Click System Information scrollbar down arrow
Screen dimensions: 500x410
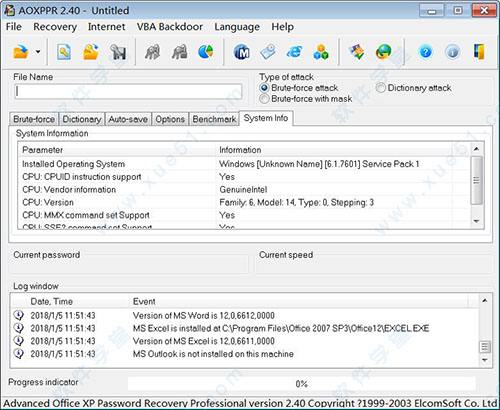pos(477,221)
